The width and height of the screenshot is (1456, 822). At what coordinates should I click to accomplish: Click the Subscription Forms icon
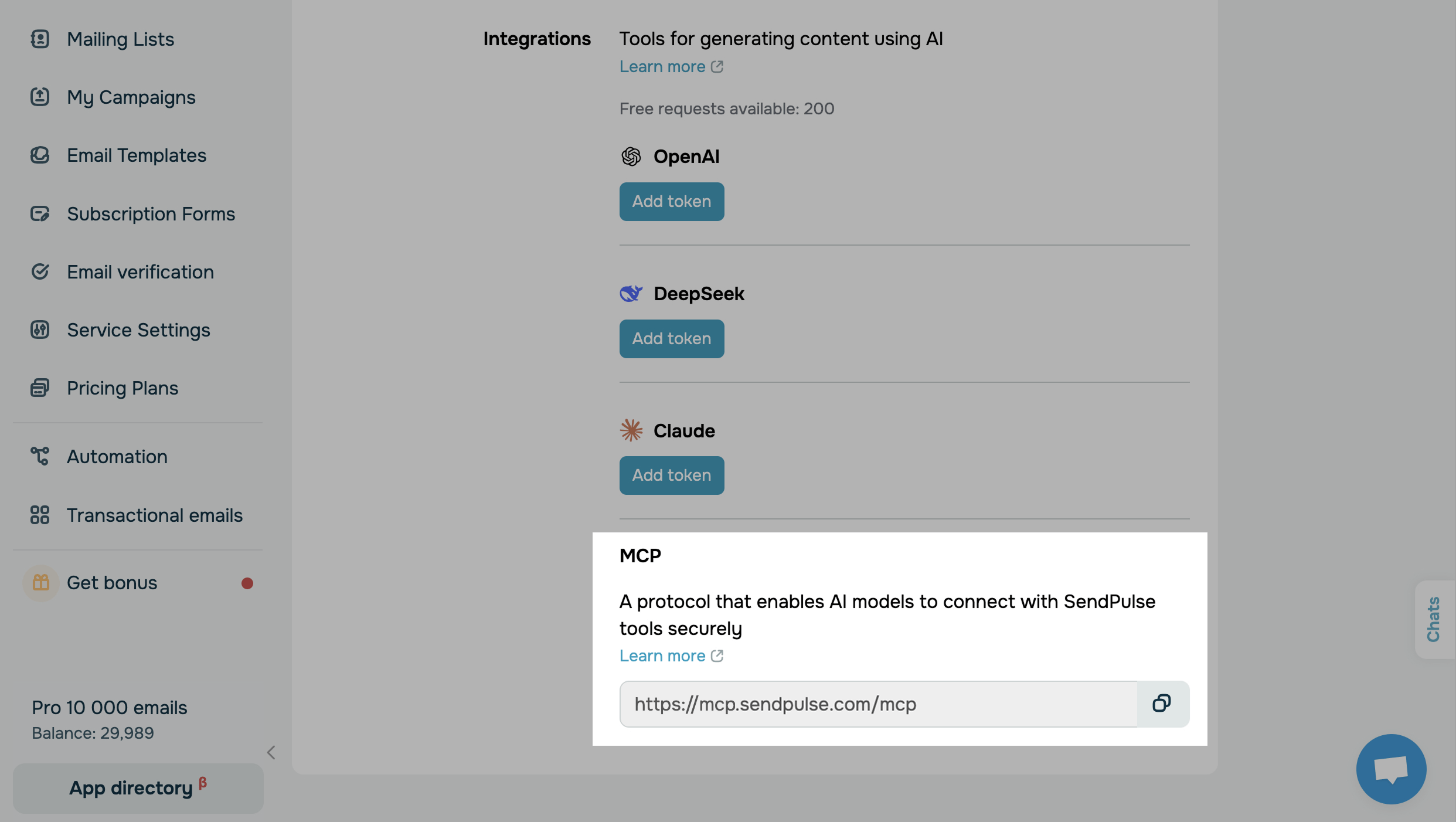(x=40, y=214)
